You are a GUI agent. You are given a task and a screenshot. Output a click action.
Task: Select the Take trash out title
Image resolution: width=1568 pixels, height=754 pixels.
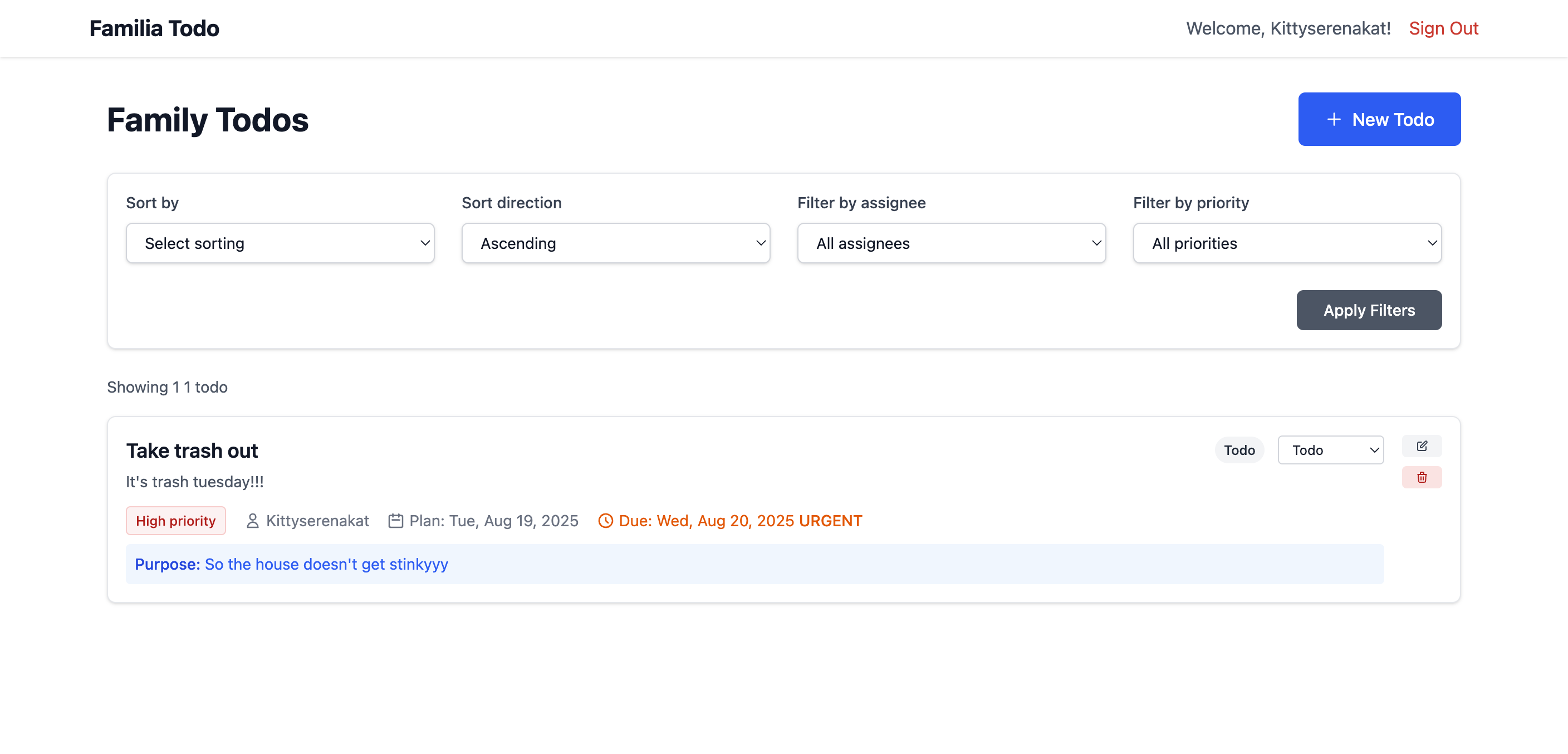[192, 451]
